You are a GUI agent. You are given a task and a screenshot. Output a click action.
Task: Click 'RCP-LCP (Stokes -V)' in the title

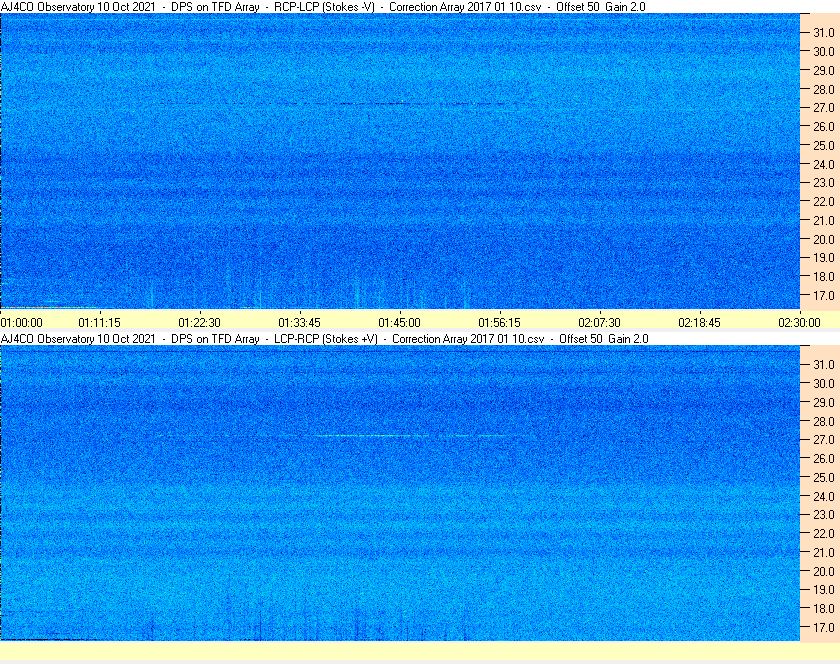(324, 7)
